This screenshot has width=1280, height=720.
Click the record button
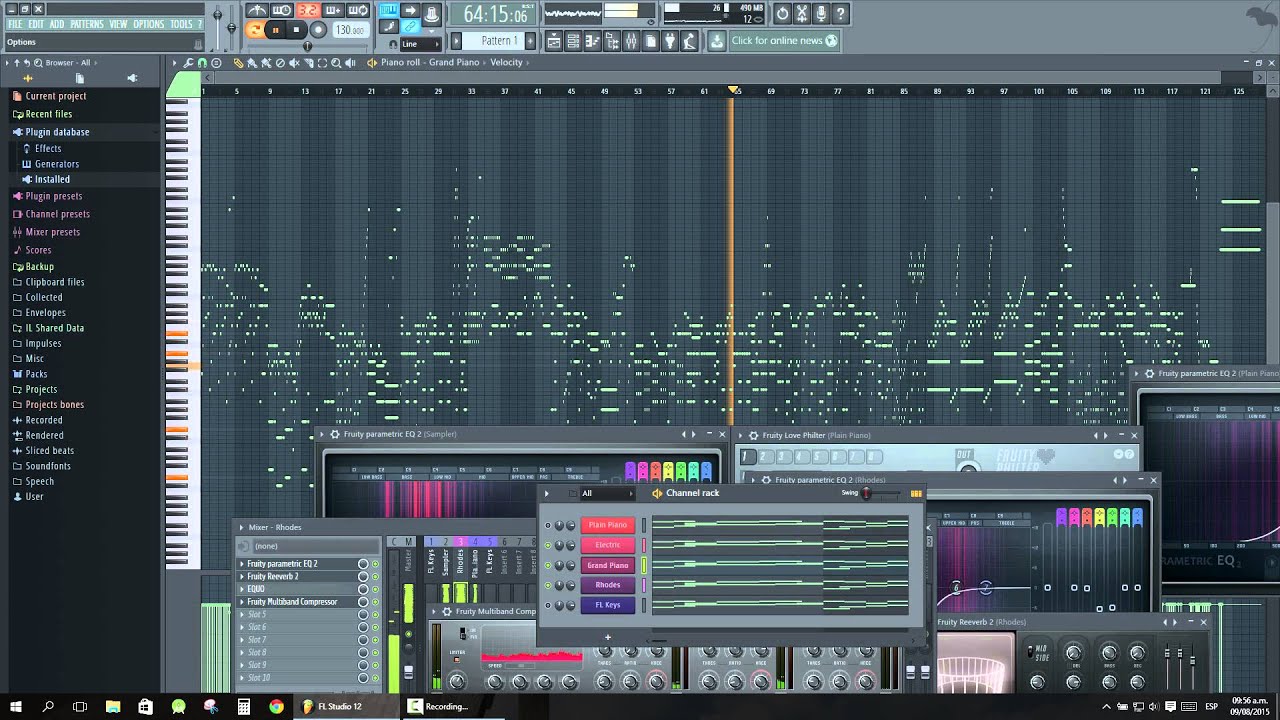(317, 30)
